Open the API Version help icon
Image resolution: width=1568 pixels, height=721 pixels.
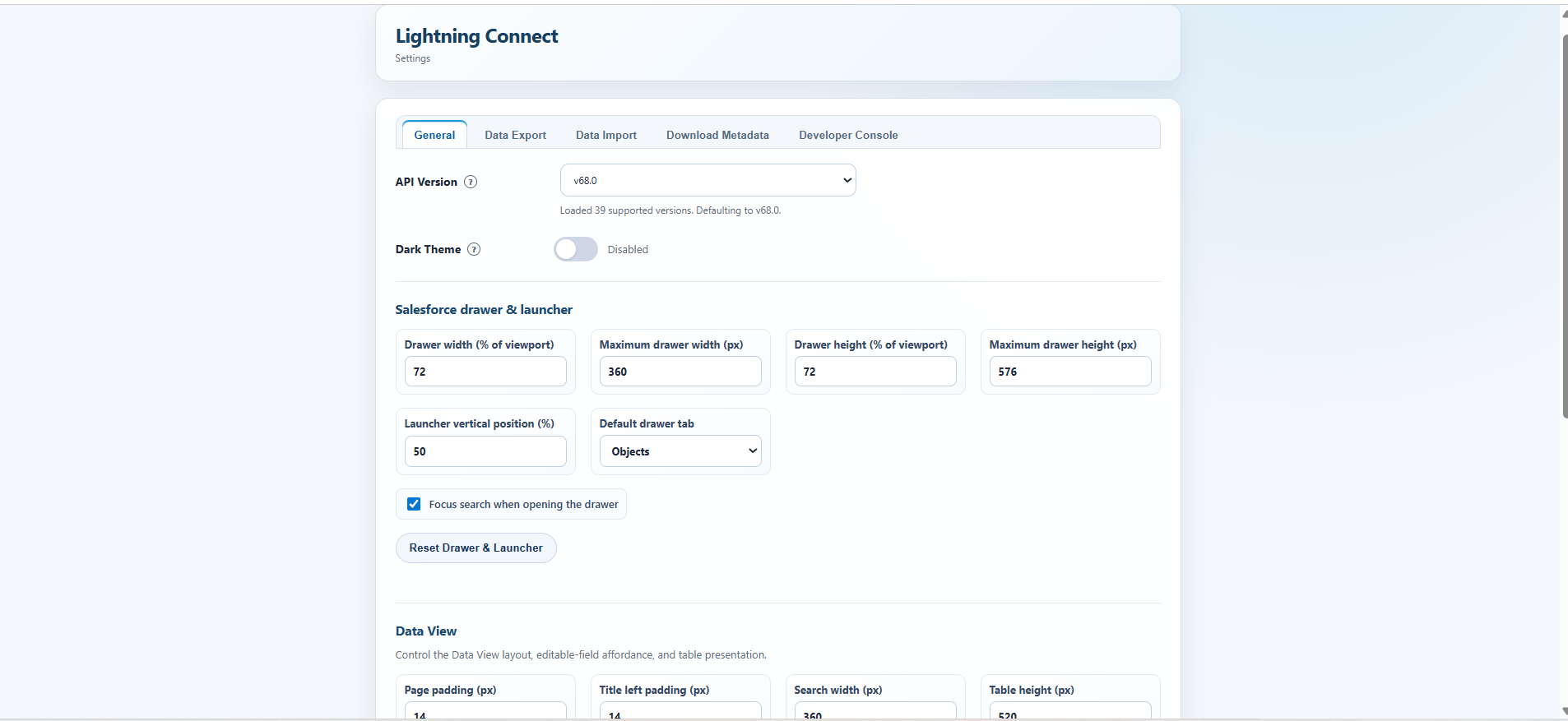471,182
